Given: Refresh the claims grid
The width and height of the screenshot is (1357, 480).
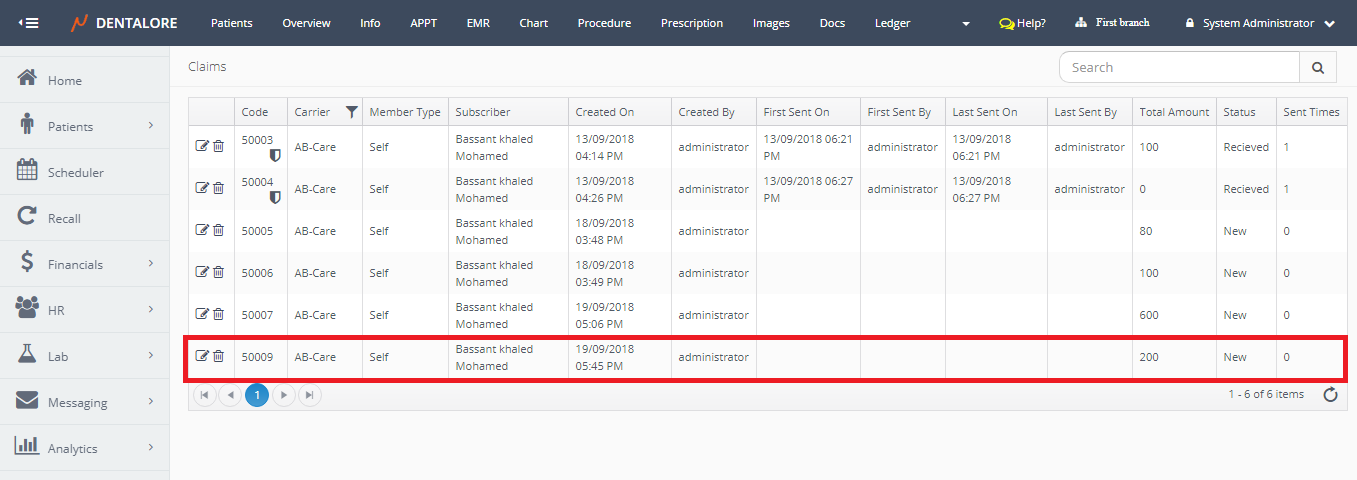Looking at the screenshot, I should [1330, 395].
